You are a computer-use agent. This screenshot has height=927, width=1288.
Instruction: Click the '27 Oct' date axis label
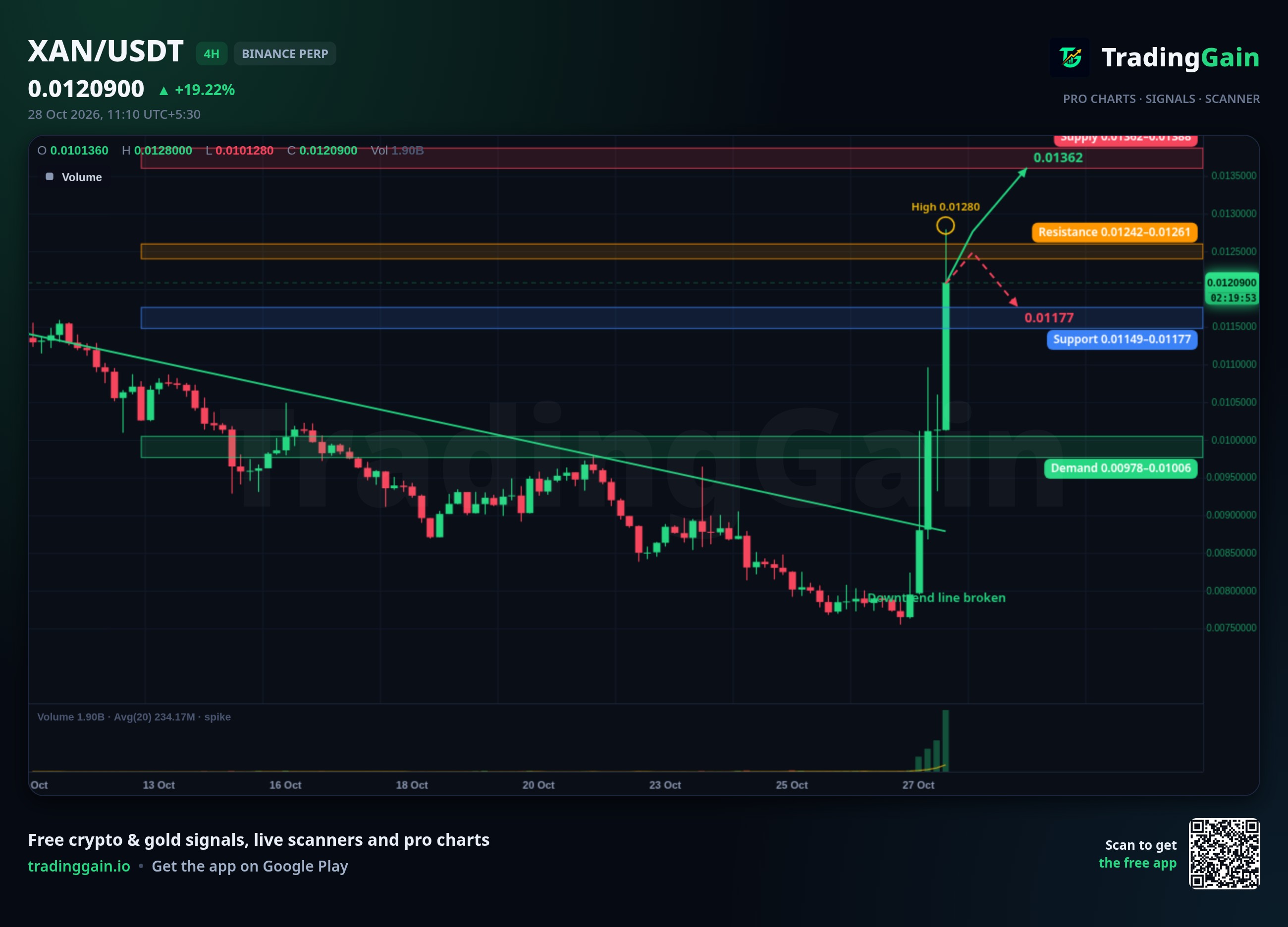coord(918,785)
